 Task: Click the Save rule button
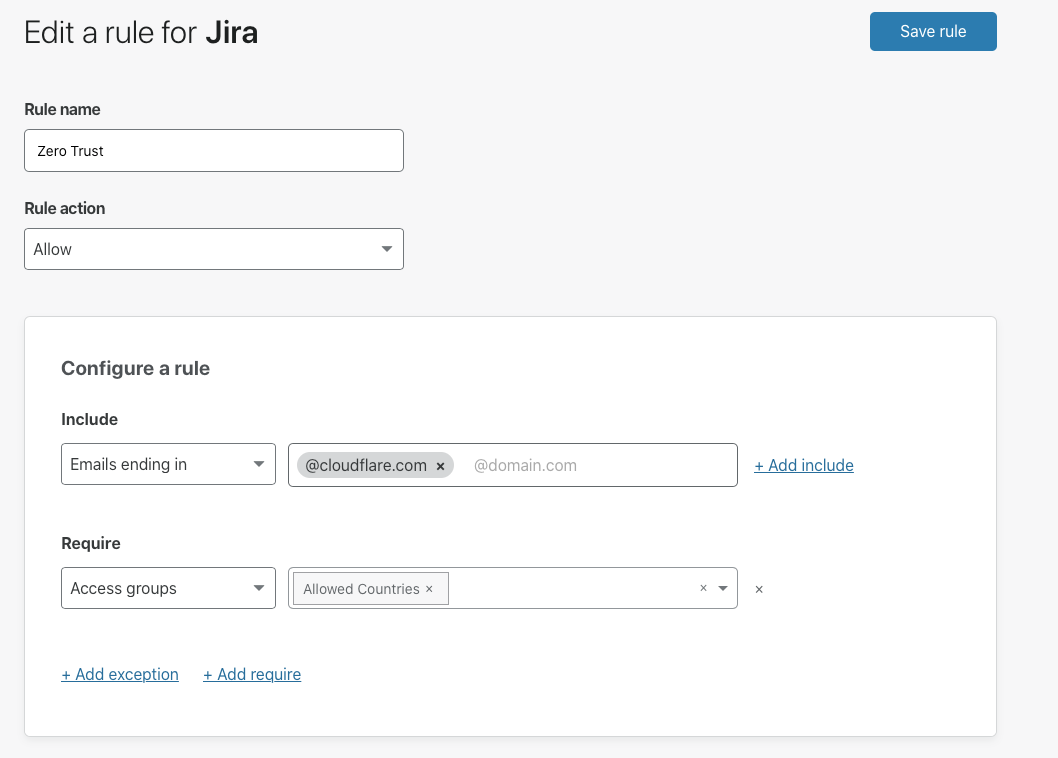[932, 31]
